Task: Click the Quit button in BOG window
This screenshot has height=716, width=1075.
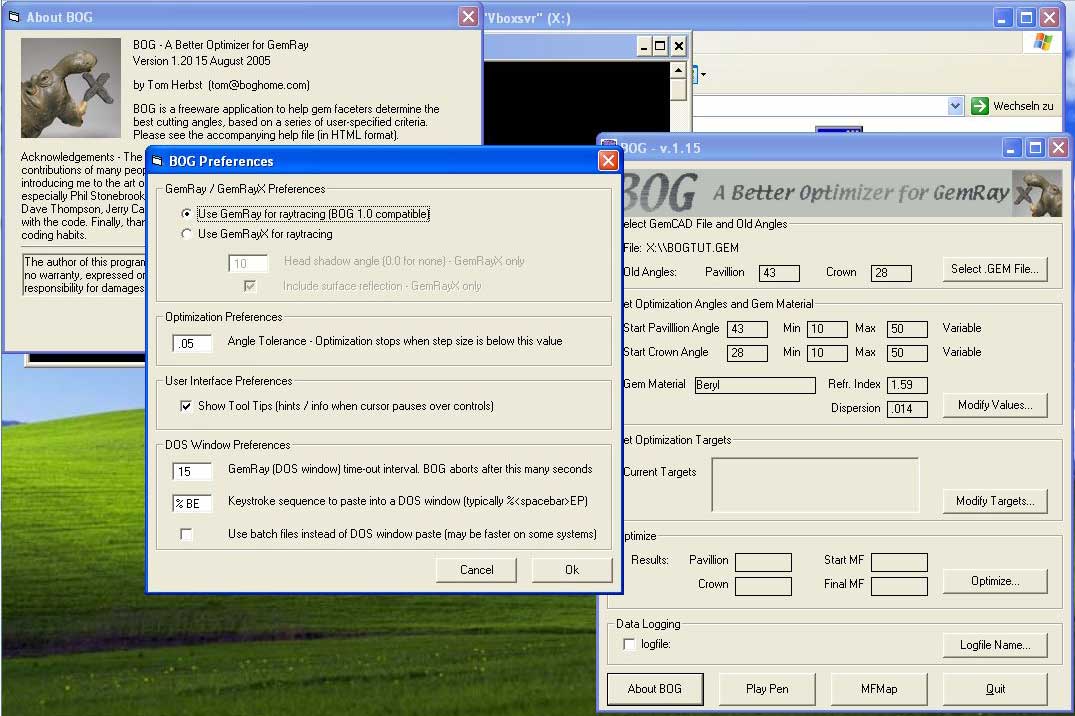Action: click(x=995, y=689)
